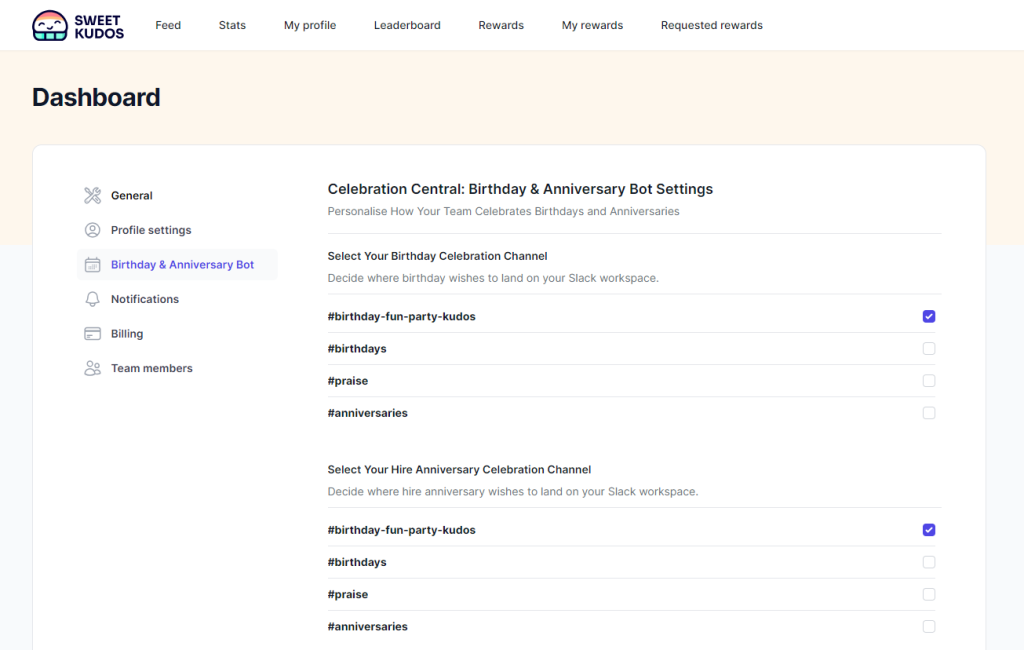Click the Billing credit card icon

[x=92, y=334]
